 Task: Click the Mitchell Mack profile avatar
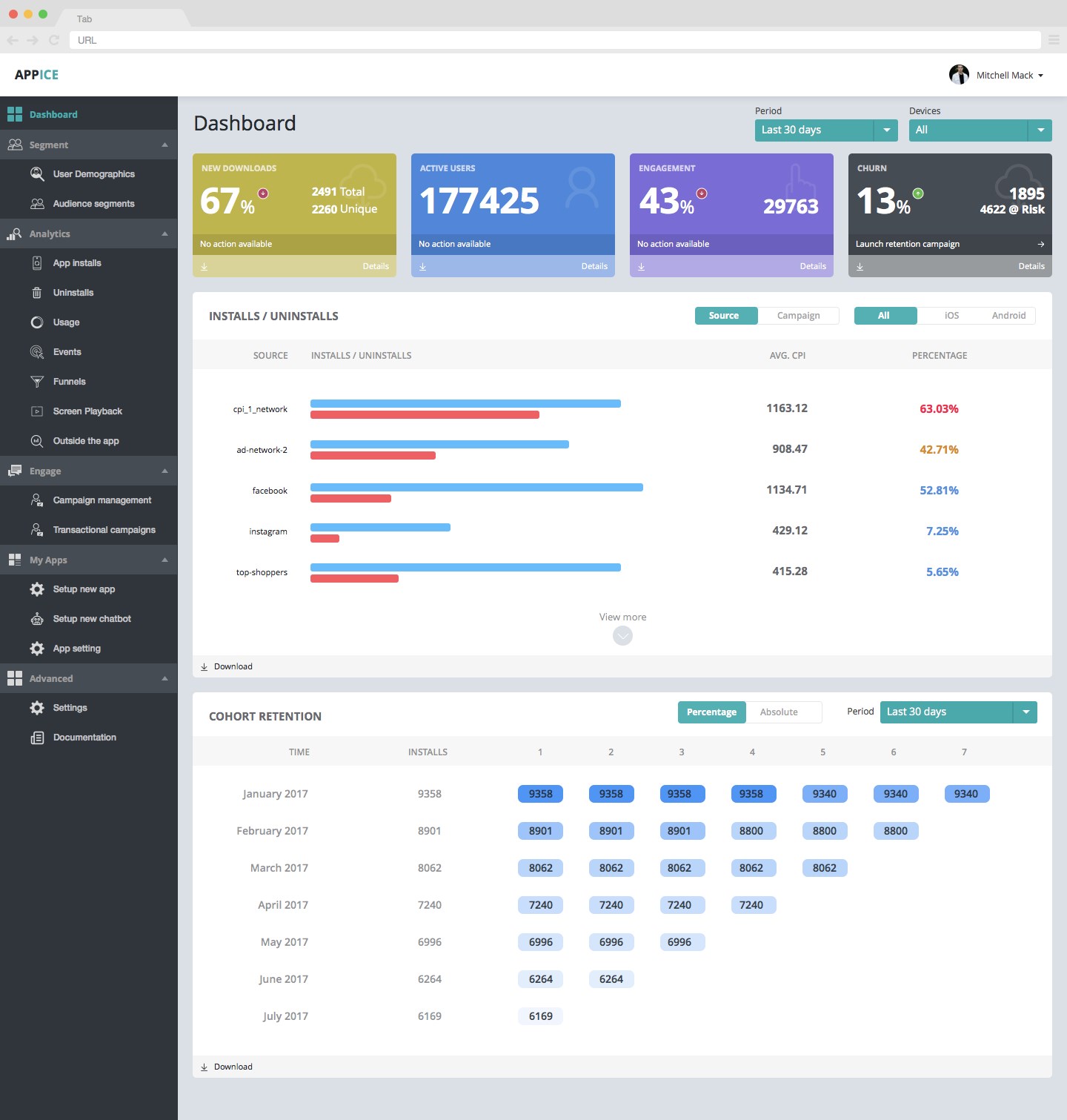[x=959, y=74]
